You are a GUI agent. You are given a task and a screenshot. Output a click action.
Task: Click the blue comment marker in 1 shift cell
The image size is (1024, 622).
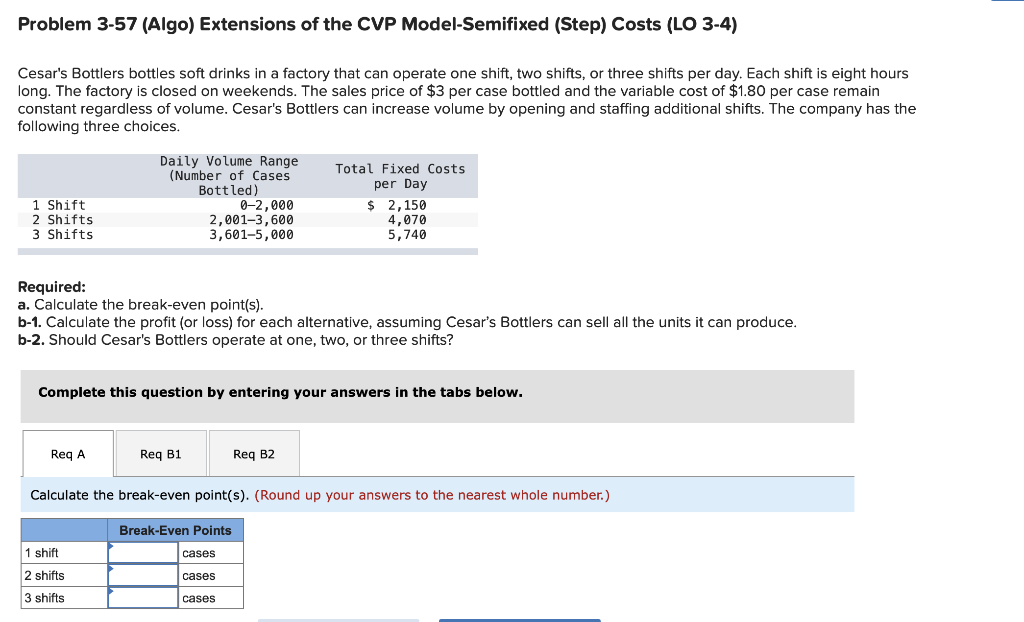[x=112, y=547]
